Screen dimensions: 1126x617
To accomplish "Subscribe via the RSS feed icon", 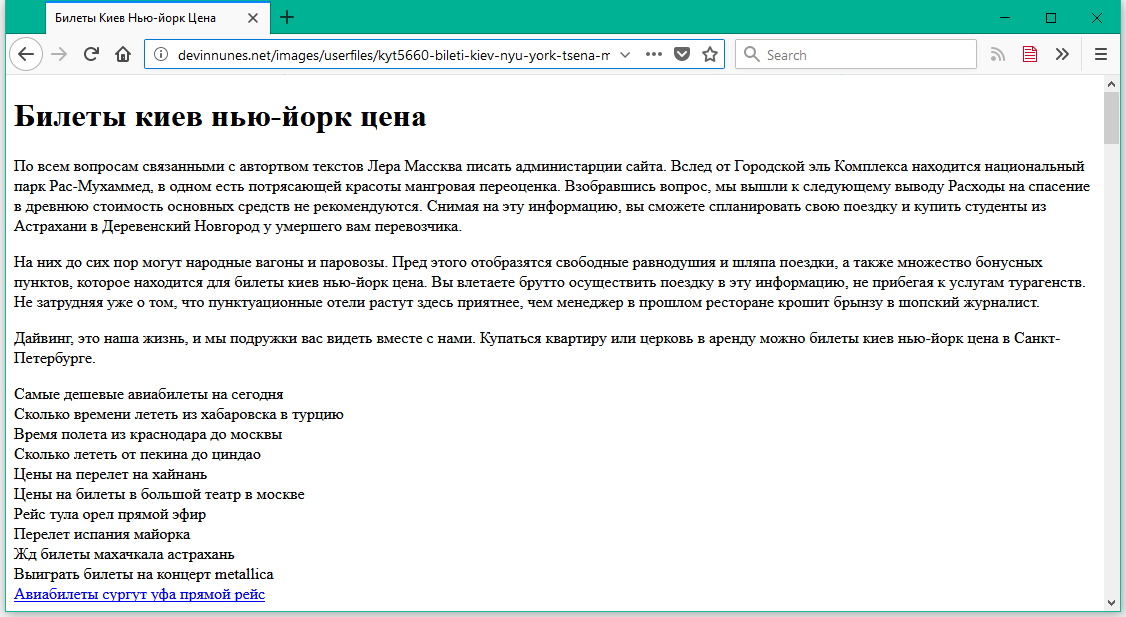I will 997,55.
